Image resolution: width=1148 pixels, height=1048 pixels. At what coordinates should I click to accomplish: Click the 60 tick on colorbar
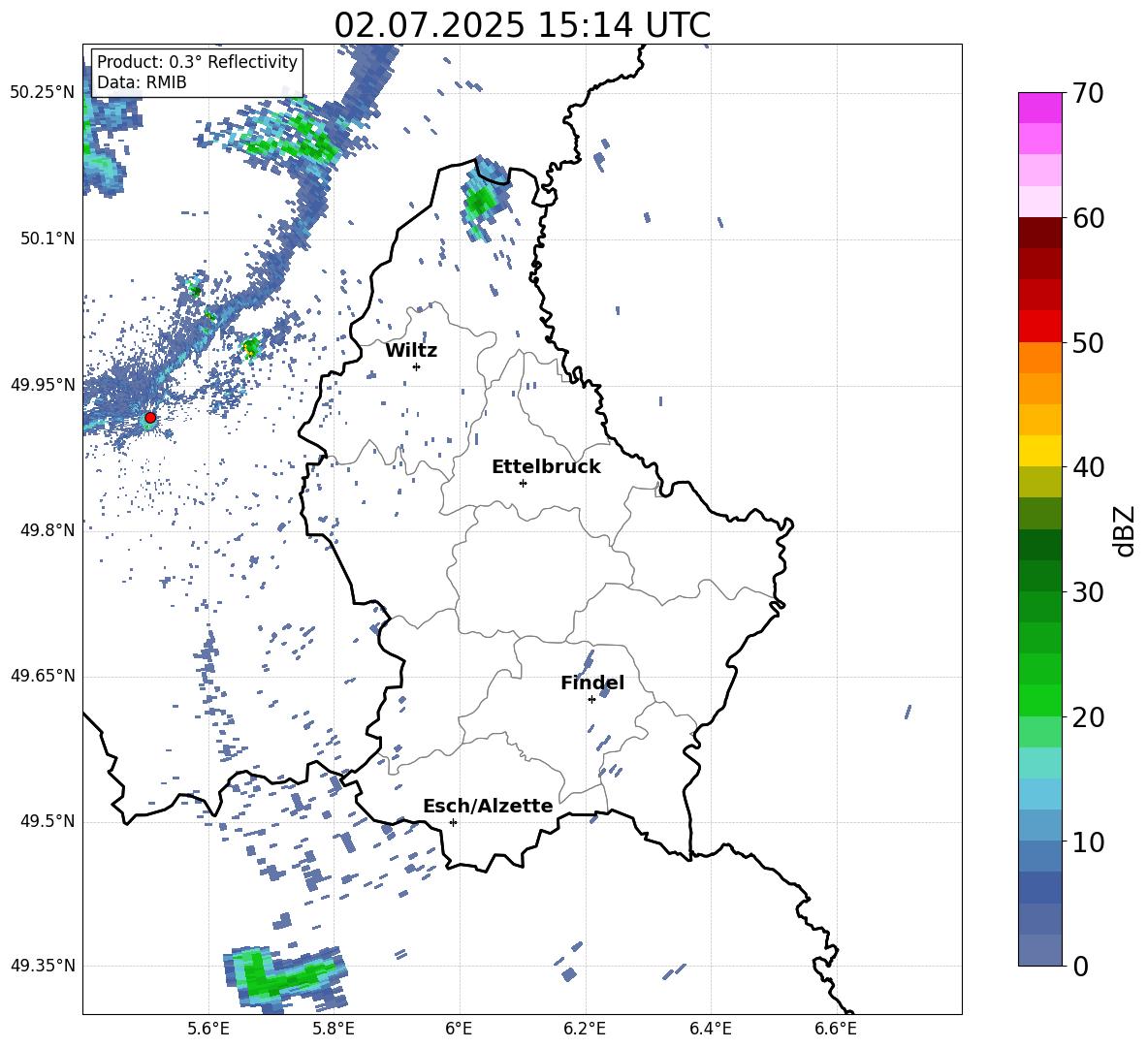pyautogui.click(x=1088, y=218)
